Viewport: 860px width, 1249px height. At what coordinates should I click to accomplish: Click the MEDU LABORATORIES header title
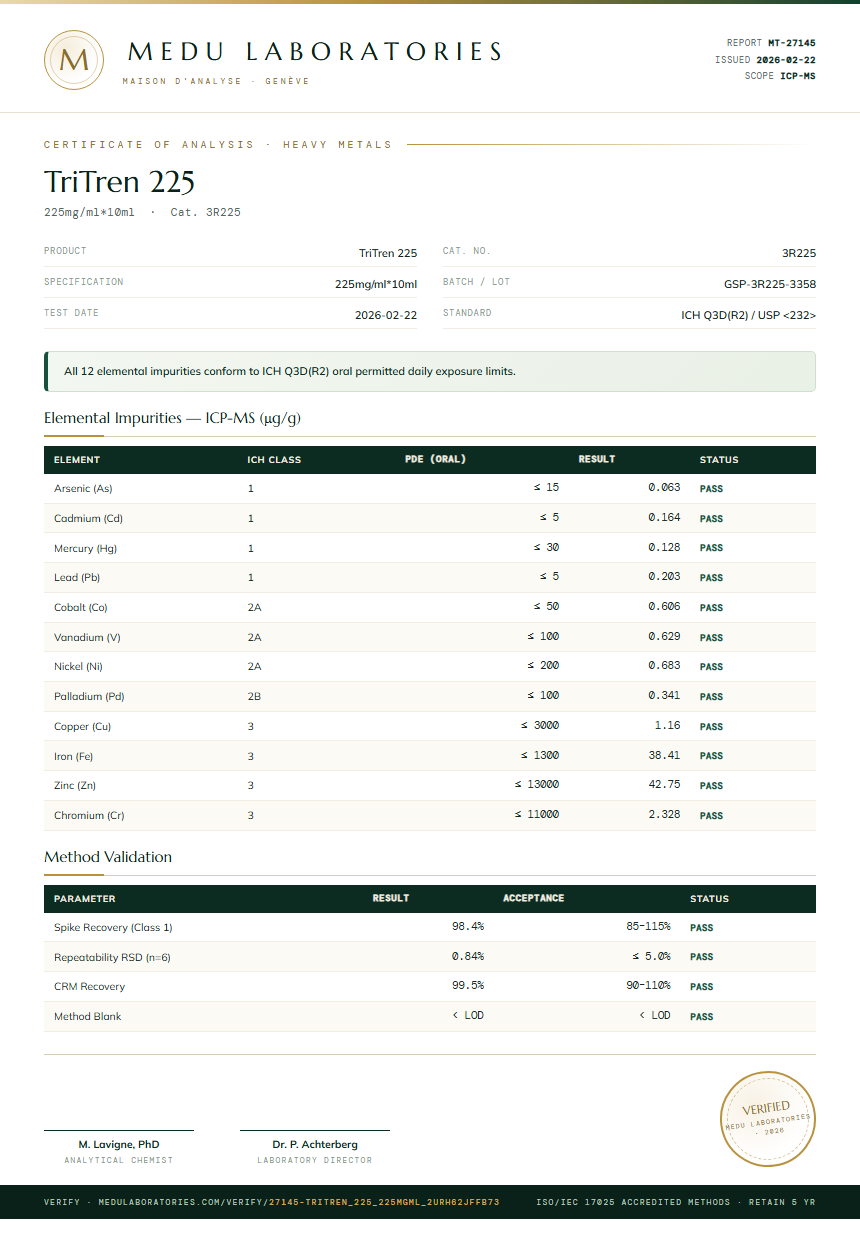point(315,52)
